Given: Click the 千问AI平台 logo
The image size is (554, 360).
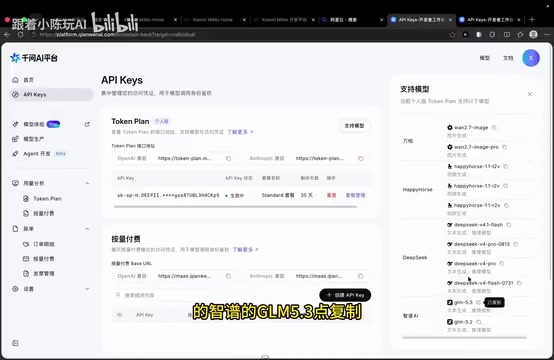Looking at the screenshot, I should (x=34, y=58).
